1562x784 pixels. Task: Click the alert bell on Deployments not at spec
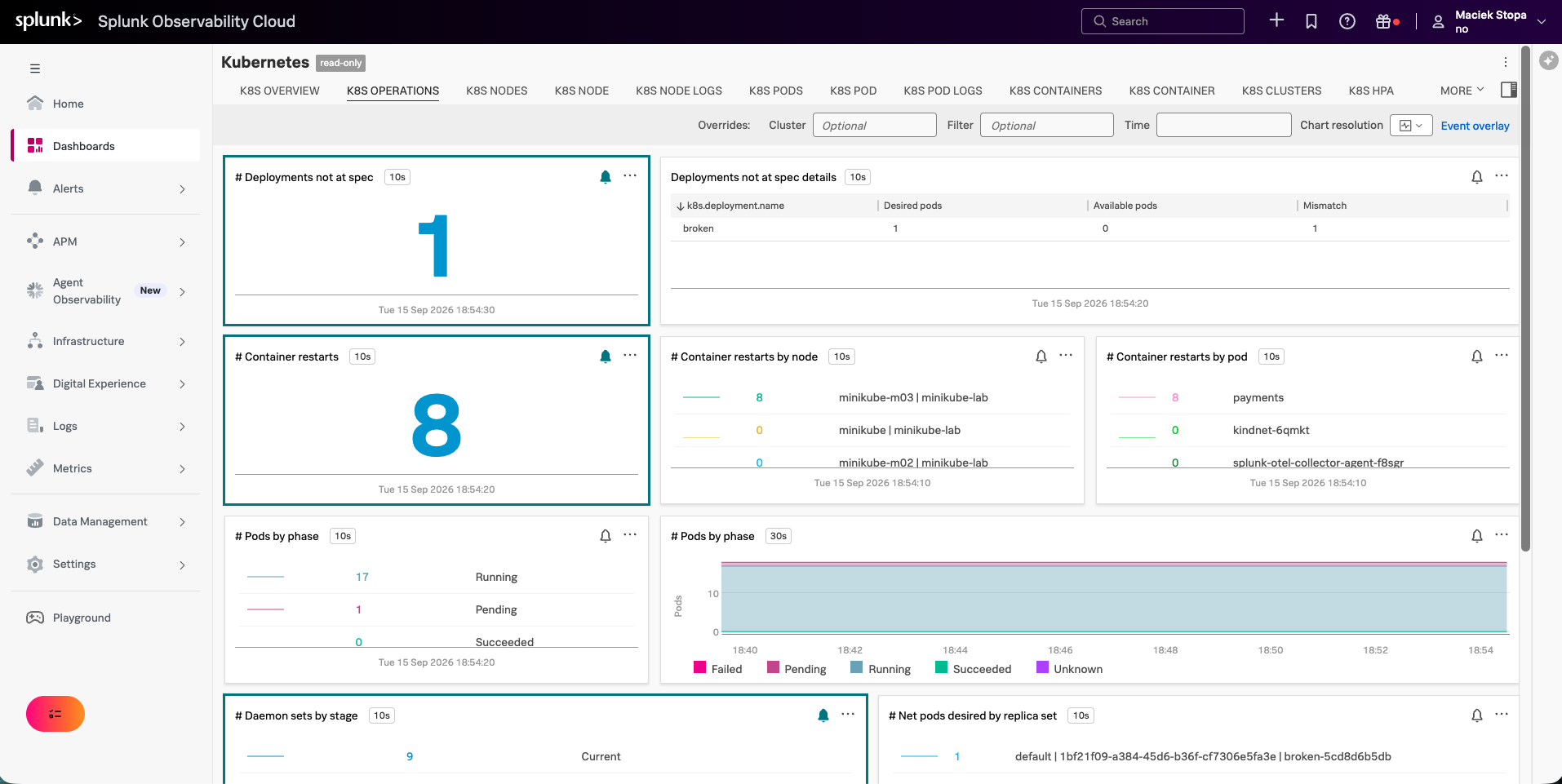[x=606, y=176]
